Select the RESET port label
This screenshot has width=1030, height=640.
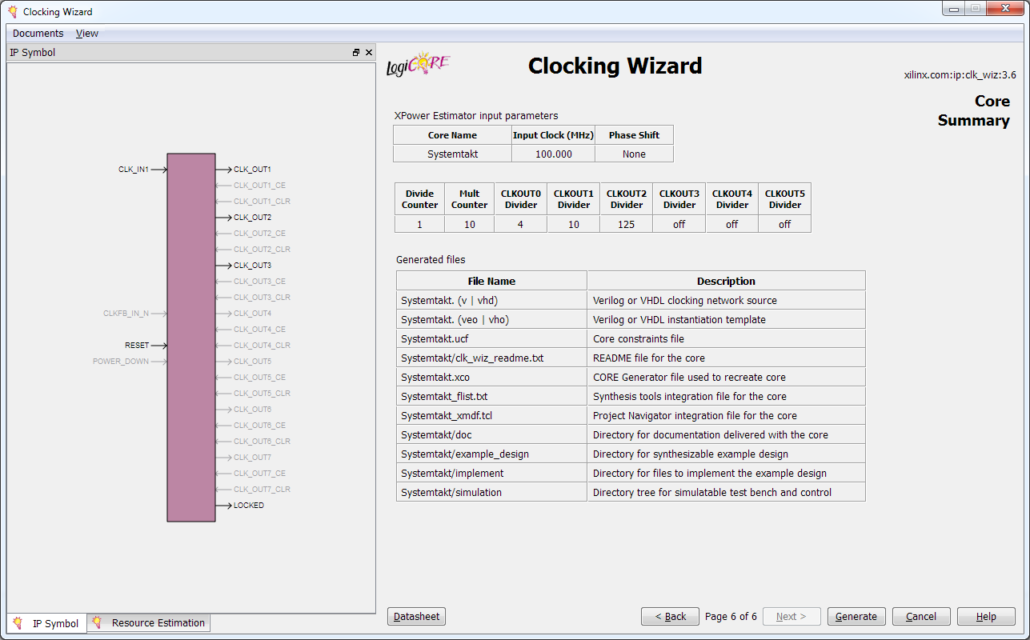point(137,346)
